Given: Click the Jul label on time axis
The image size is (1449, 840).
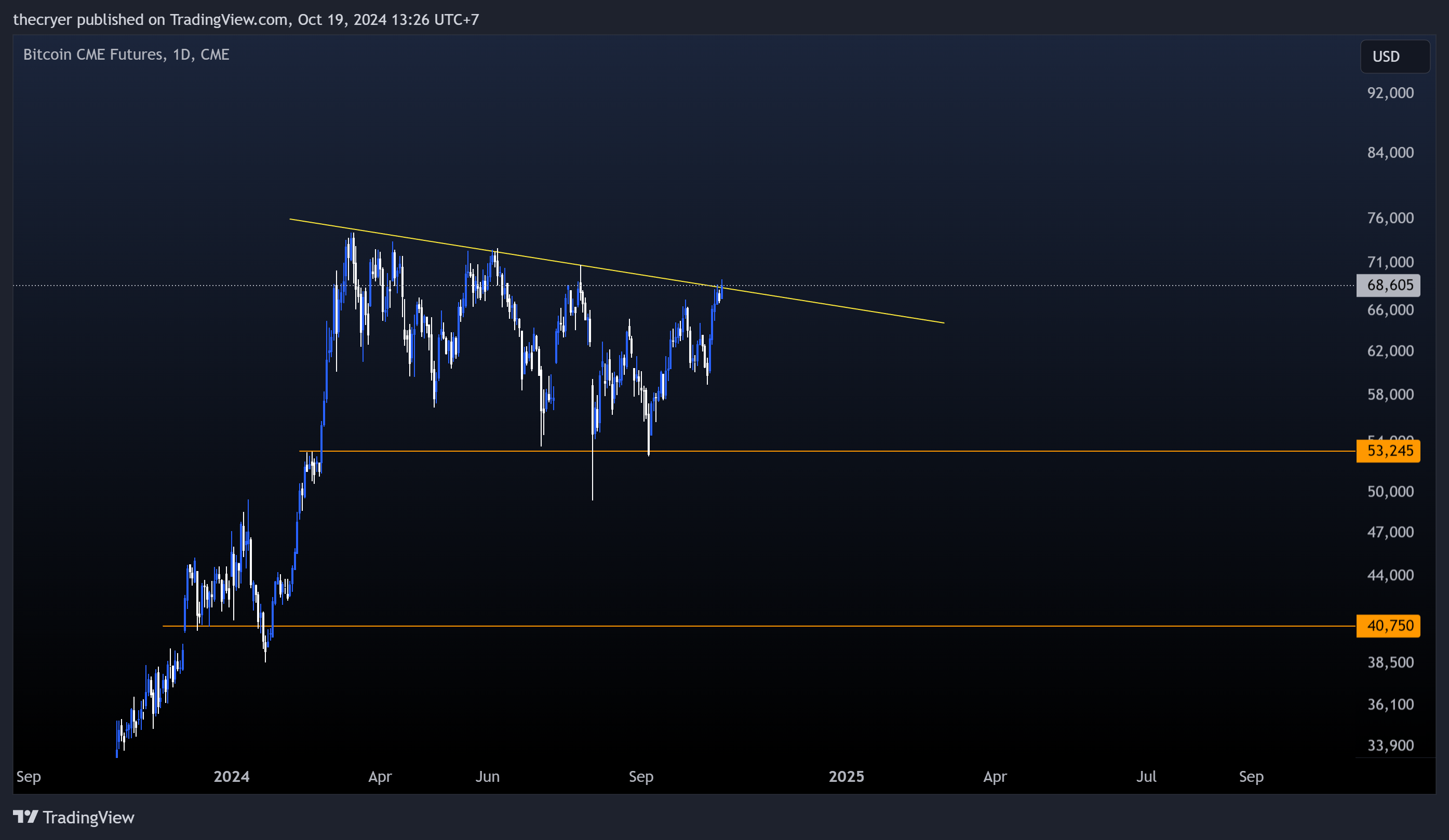Looking at the screenshot, I should (x=1147, y=777).
